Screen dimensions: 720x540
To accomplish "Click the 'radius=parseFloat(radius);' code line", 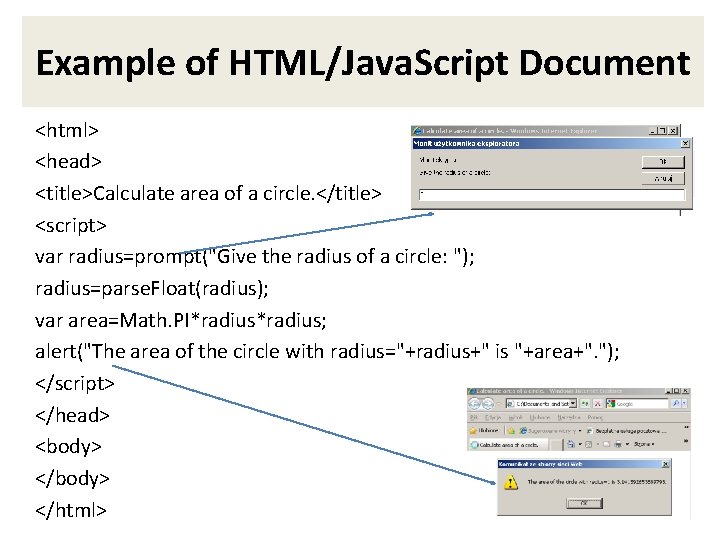I will tap(152, 288).
